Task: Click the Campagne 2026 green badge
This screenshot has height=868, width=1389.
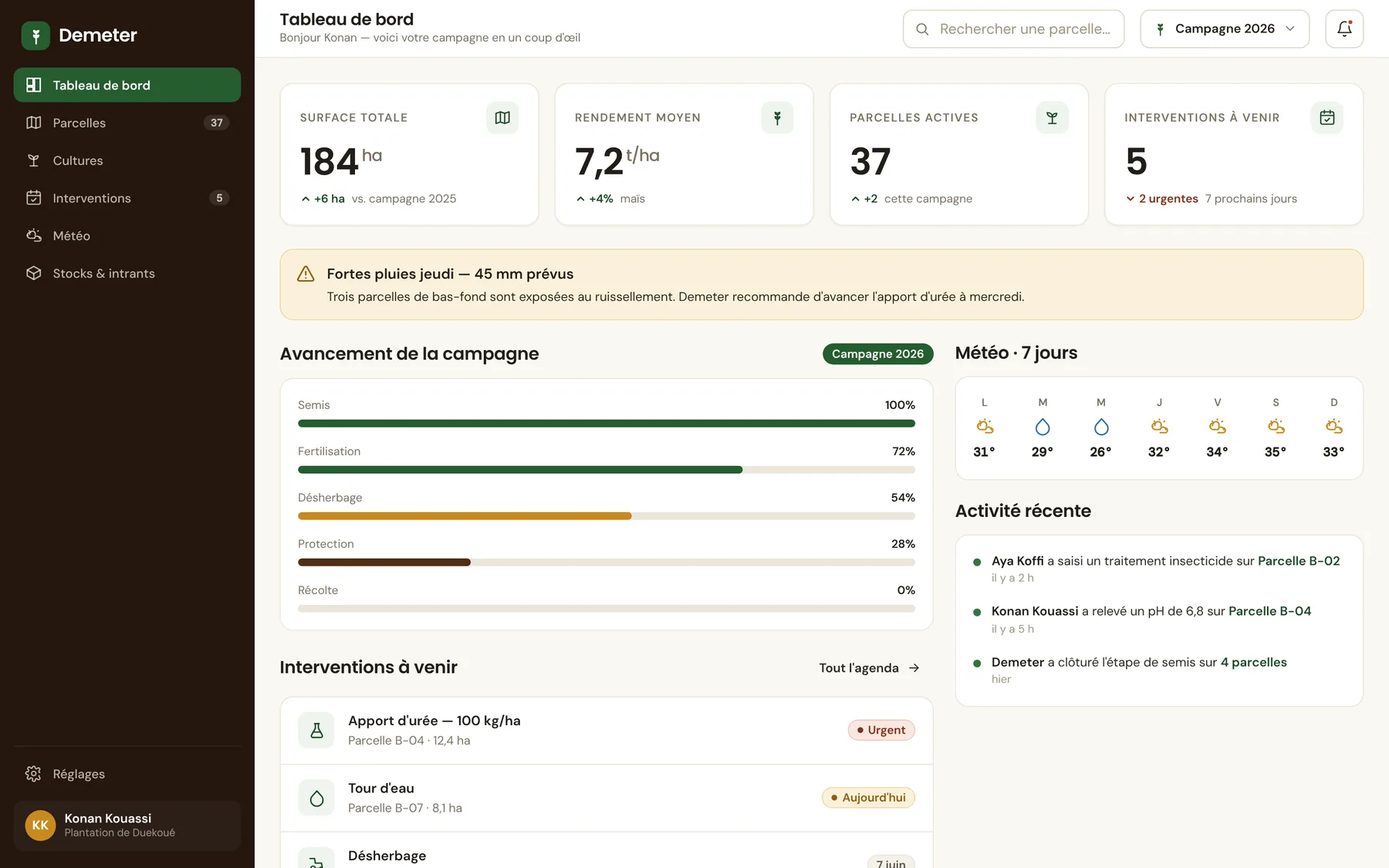Action: [878, 354]
